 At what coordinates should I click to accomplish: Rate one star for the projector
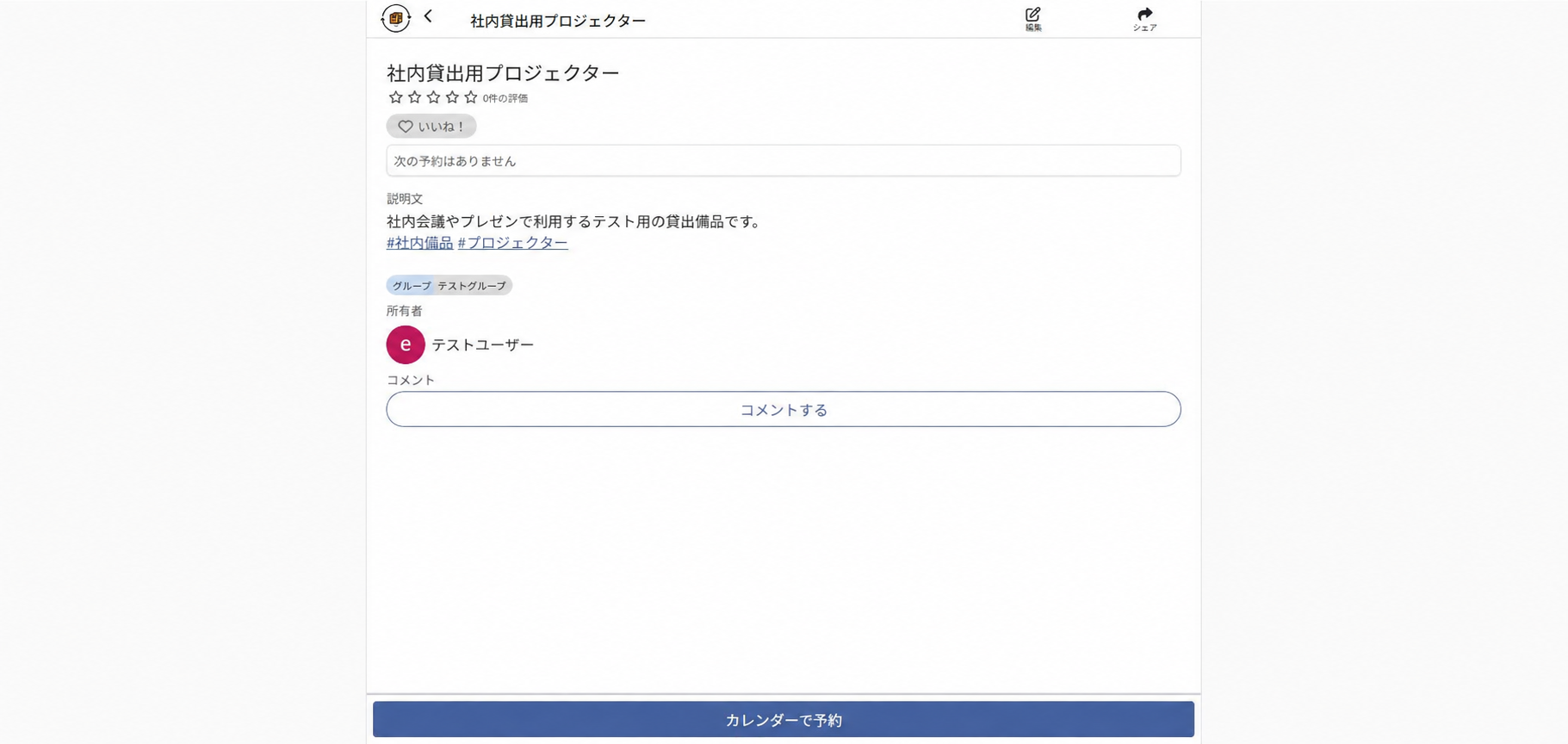coord(395,97)
